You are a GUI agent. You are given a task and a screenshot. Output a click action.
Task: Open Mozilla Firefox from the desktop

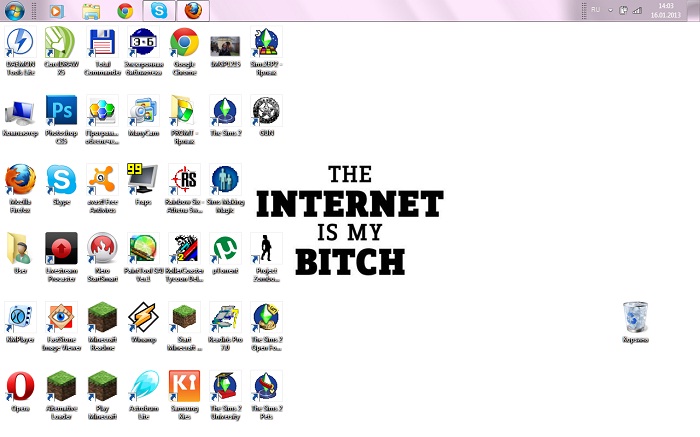coord(20,179)
